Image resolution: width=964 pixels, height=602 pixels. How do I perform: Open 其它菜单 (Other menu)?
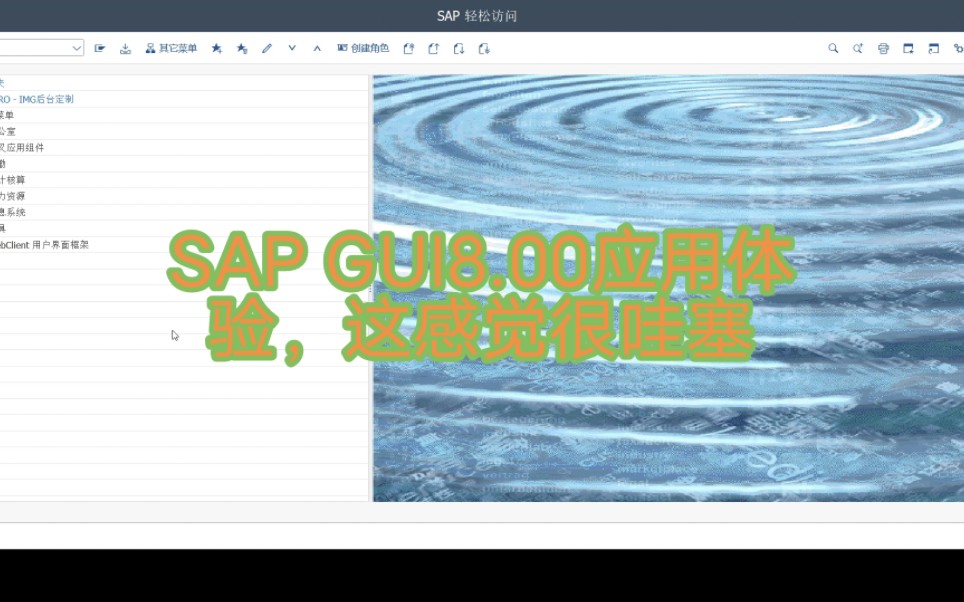coord(171,48)
